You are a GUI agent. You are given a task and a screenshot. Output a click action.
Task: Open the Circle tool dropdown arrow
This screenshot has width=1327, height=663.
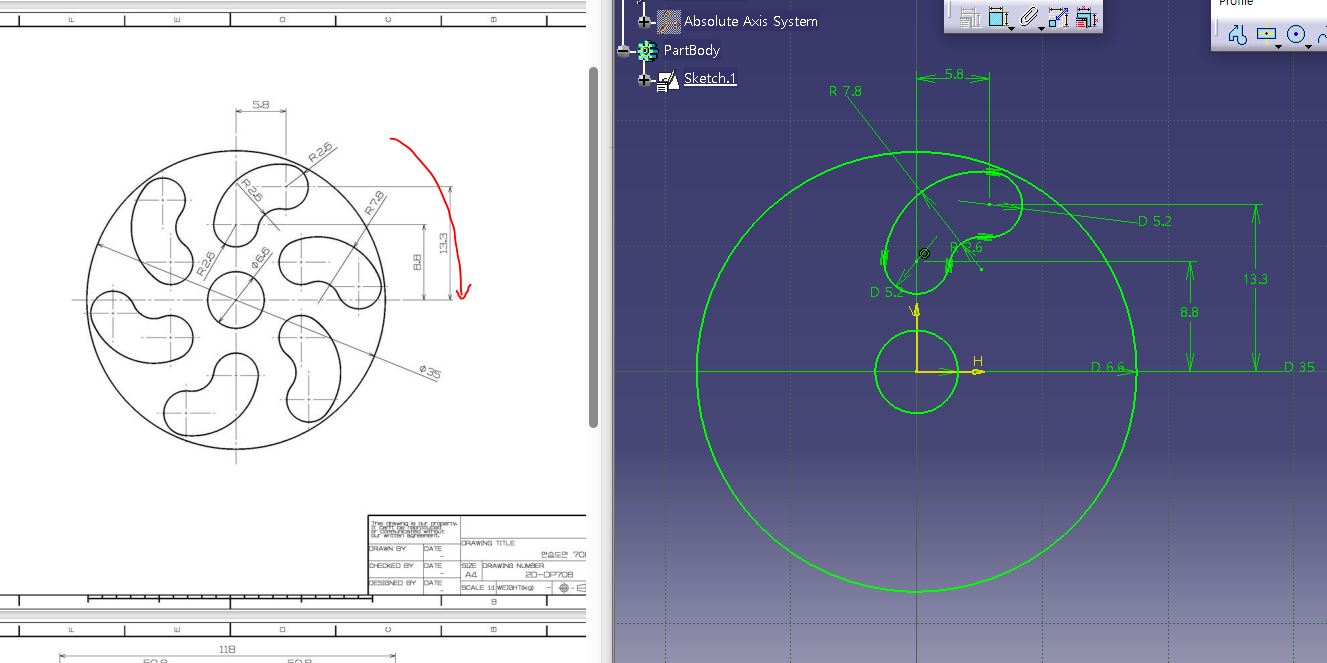click(1308, 45)
